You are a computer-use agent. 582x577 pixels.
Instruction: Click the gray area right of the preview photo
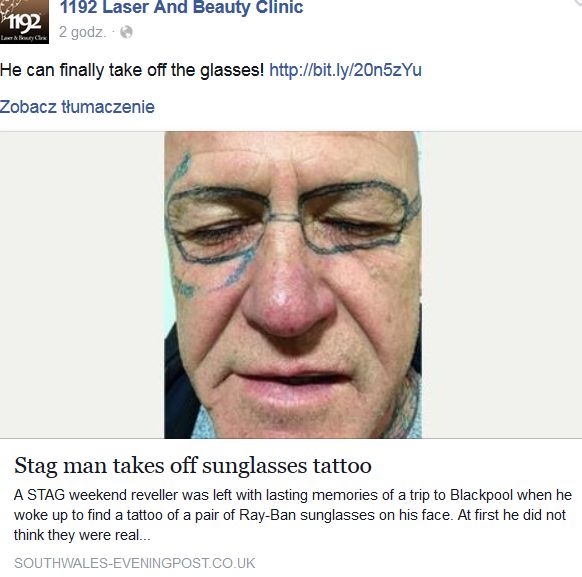point(502,285)
